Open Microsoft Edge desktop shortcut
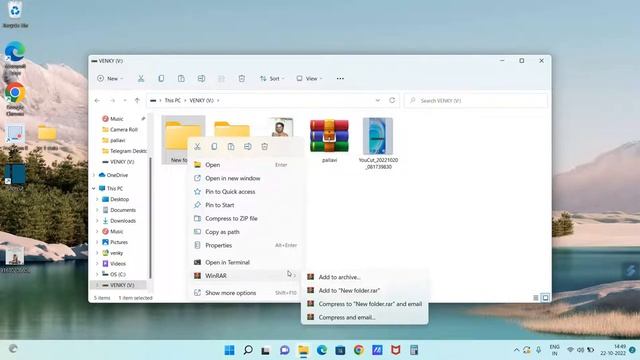This screenshot has height=360, width=640. 15,58
